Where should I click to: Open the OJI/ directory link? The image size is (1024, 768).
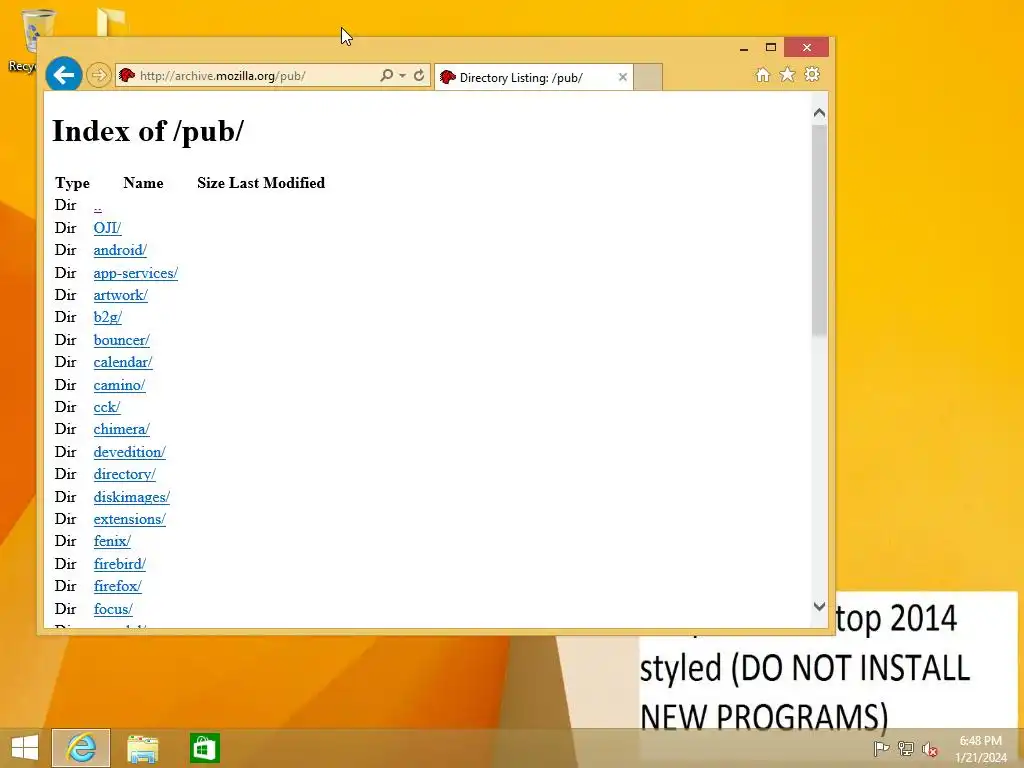coord(107,228)
